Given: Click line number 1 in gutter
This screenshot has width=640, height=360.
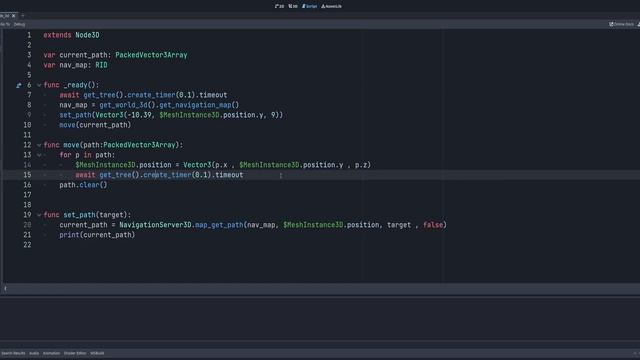Looking at the screenshot, I should click(x=29, y=35).
